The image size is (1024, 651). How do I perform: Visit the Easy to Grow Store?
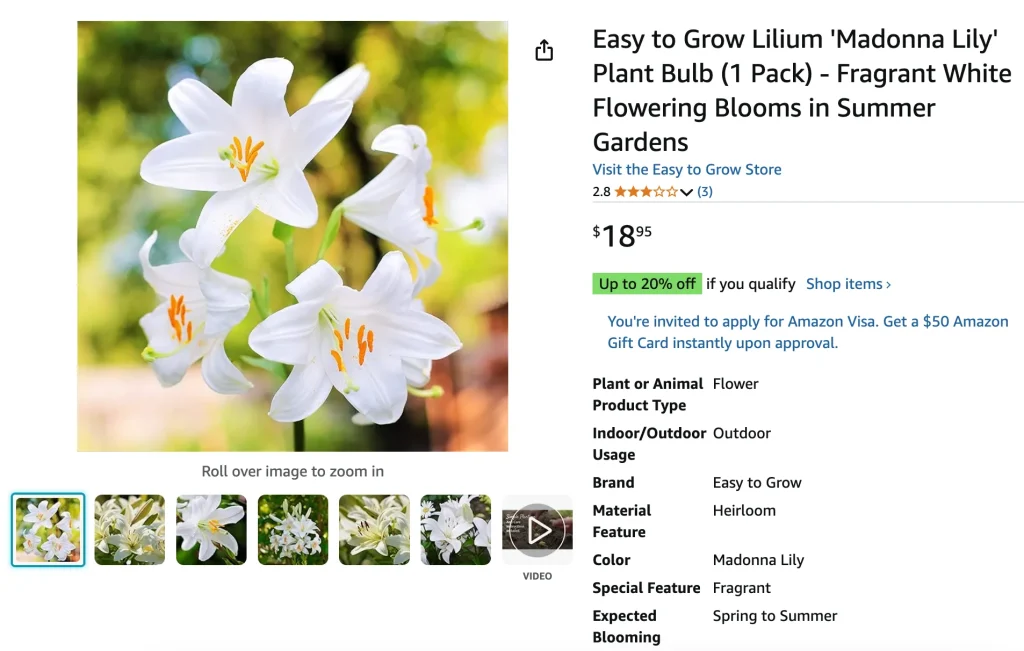tap(687, 170)
